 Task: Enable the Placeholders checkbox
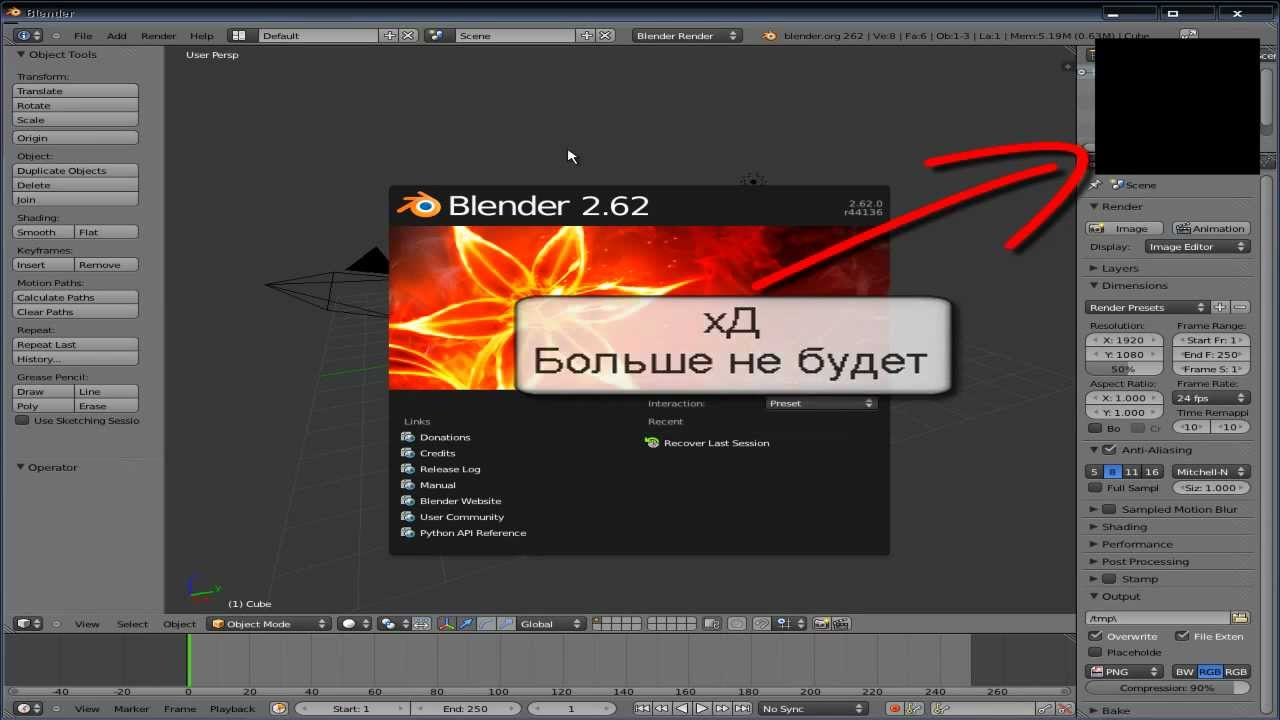1095,652
